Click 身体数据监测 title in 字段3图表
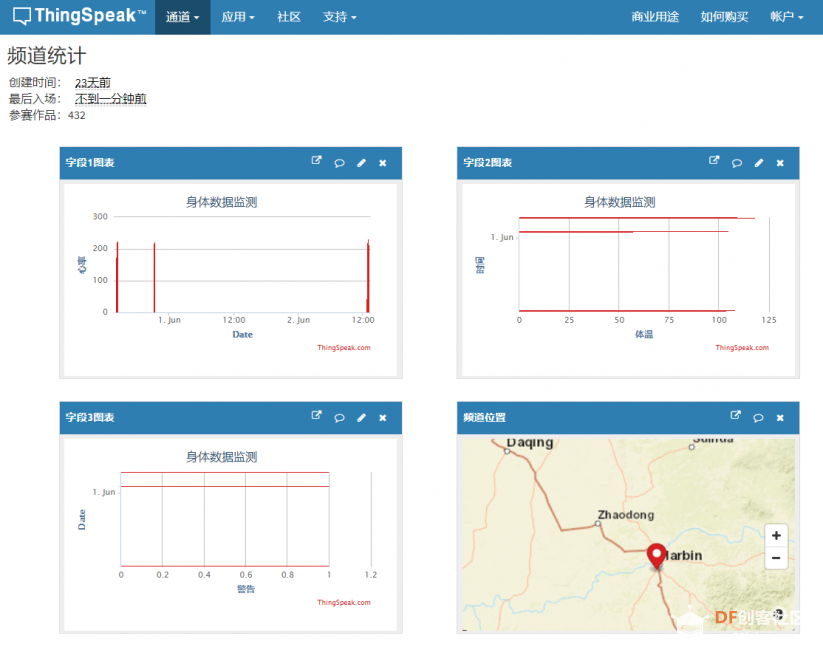823x647 pixels. (x=221, y=457)
